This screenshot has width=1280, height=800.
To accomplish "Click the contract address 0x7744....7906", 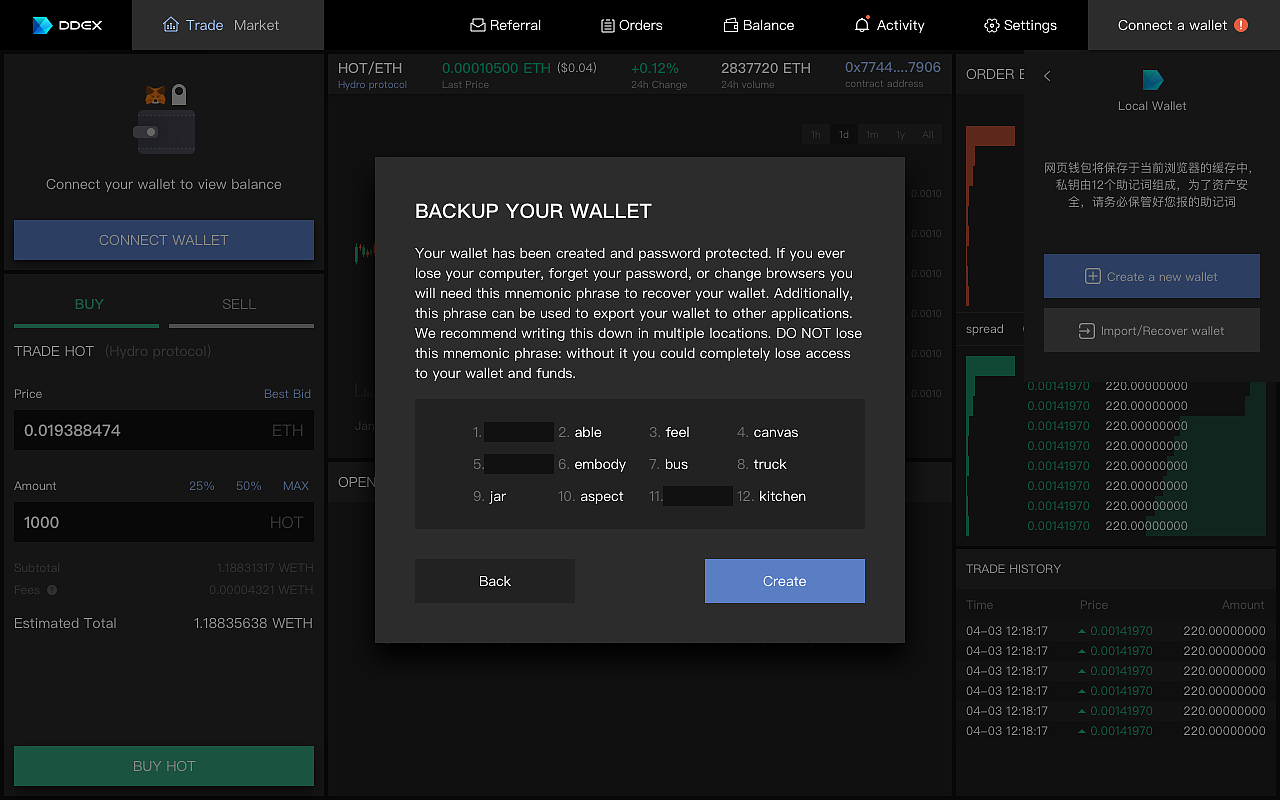I will pyautogui.click(x=893, y=68).
